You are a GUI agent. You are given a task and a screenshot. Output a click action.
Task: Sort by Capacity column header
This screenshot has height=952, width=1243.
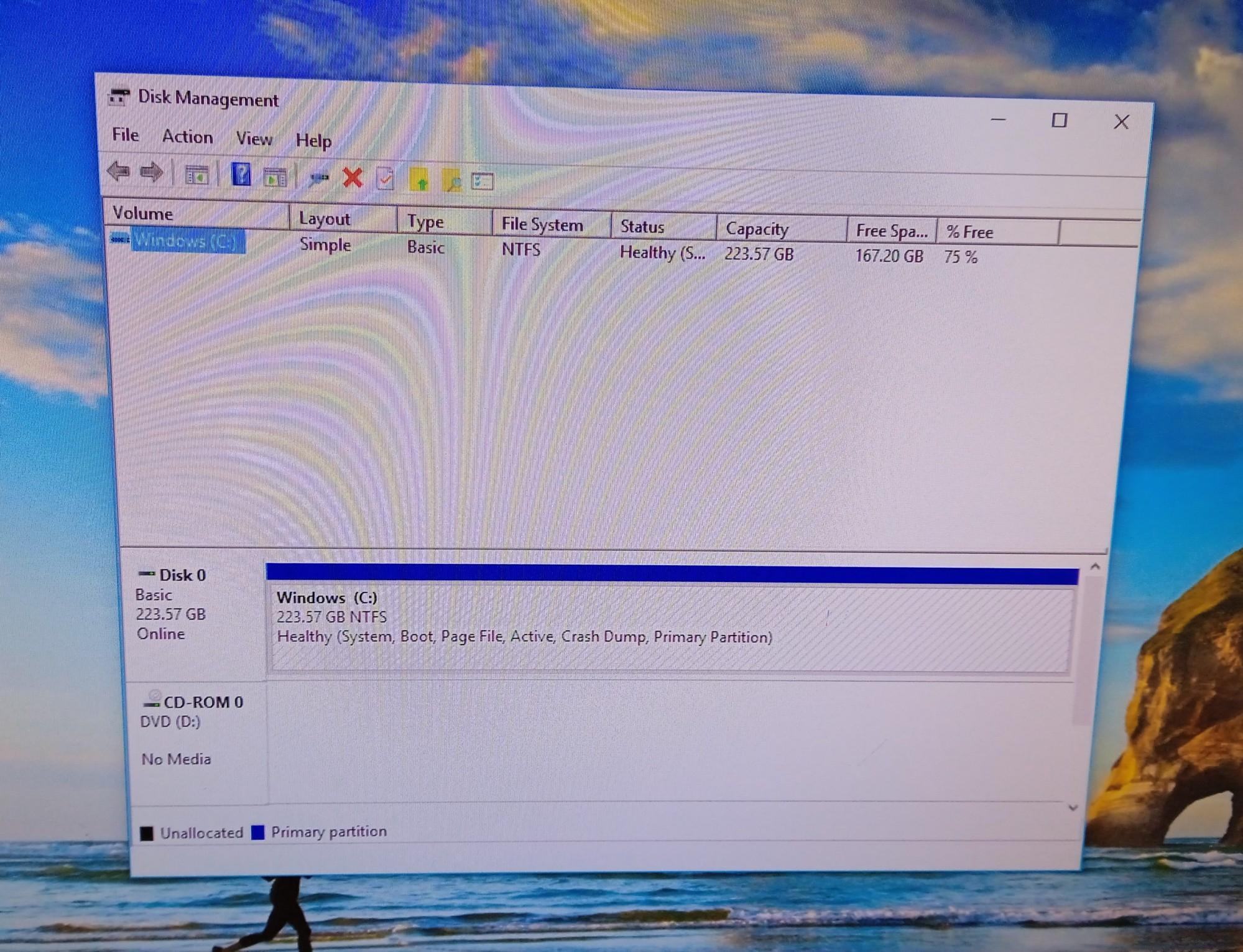click(x=782, y=229)
